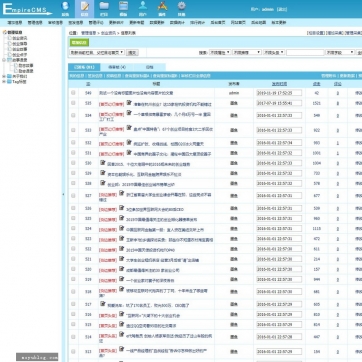Tick the checkbox for row ID 523
This screenshot has width=362, height=362.
tap(73, 239)
